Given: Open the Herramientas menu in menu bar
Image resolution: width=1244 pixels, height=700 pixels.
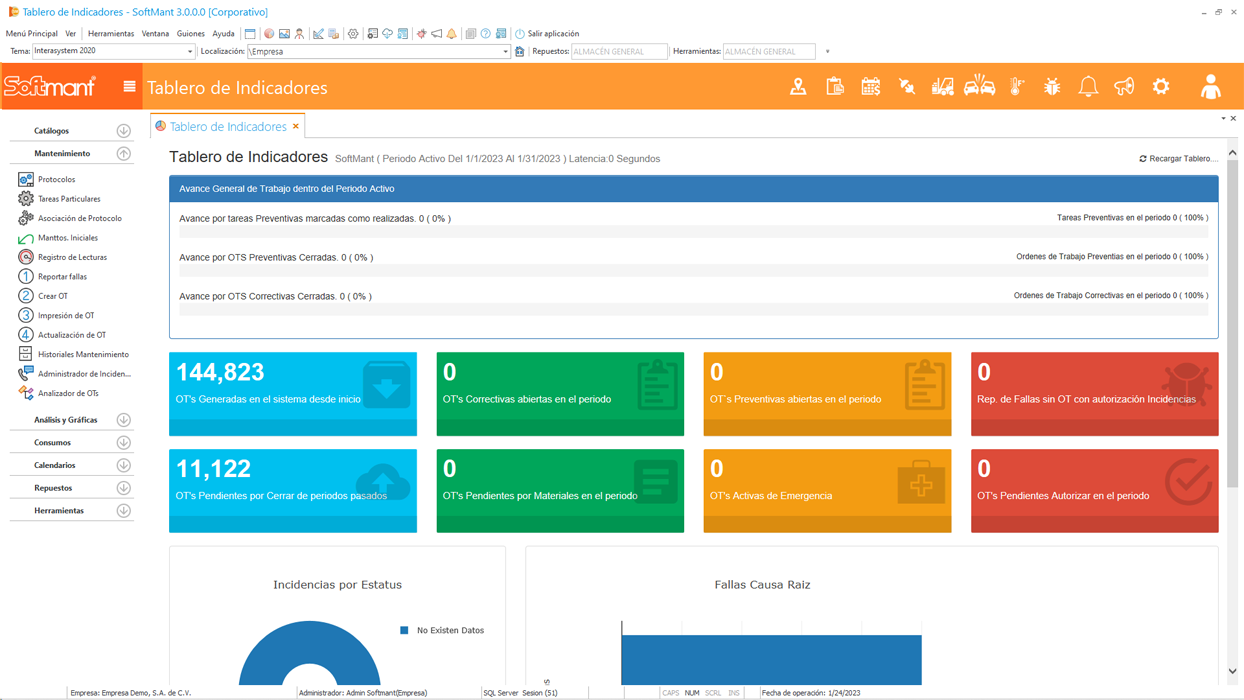Looking at the screenshot, I should coord(110,34).
